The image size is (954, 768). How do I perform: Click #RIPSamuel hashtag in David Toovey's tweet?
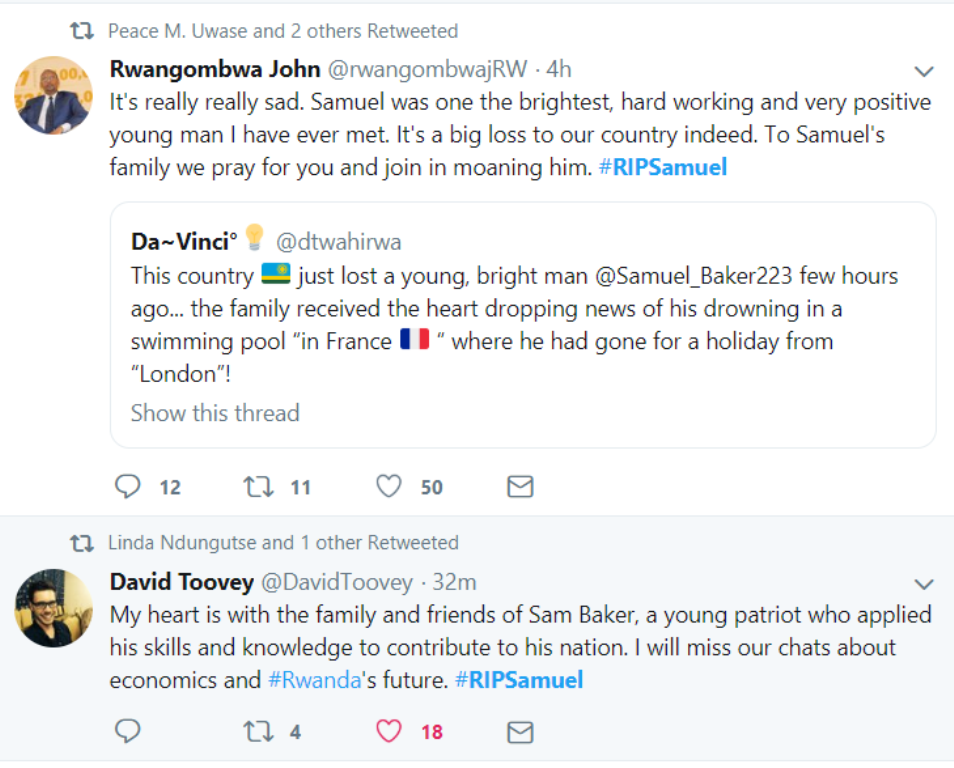coord(519,680)
